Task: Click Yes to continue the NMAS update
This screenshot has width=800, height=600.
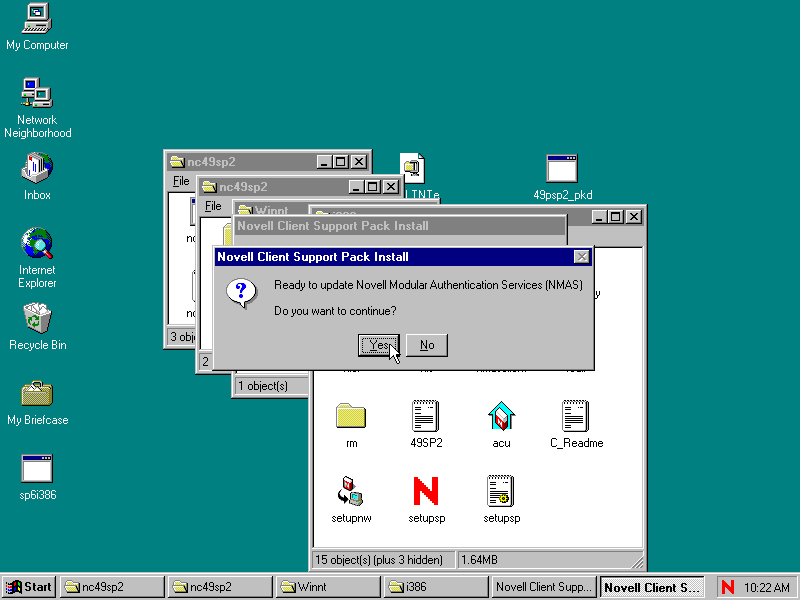Action: (x=379, y=345)
